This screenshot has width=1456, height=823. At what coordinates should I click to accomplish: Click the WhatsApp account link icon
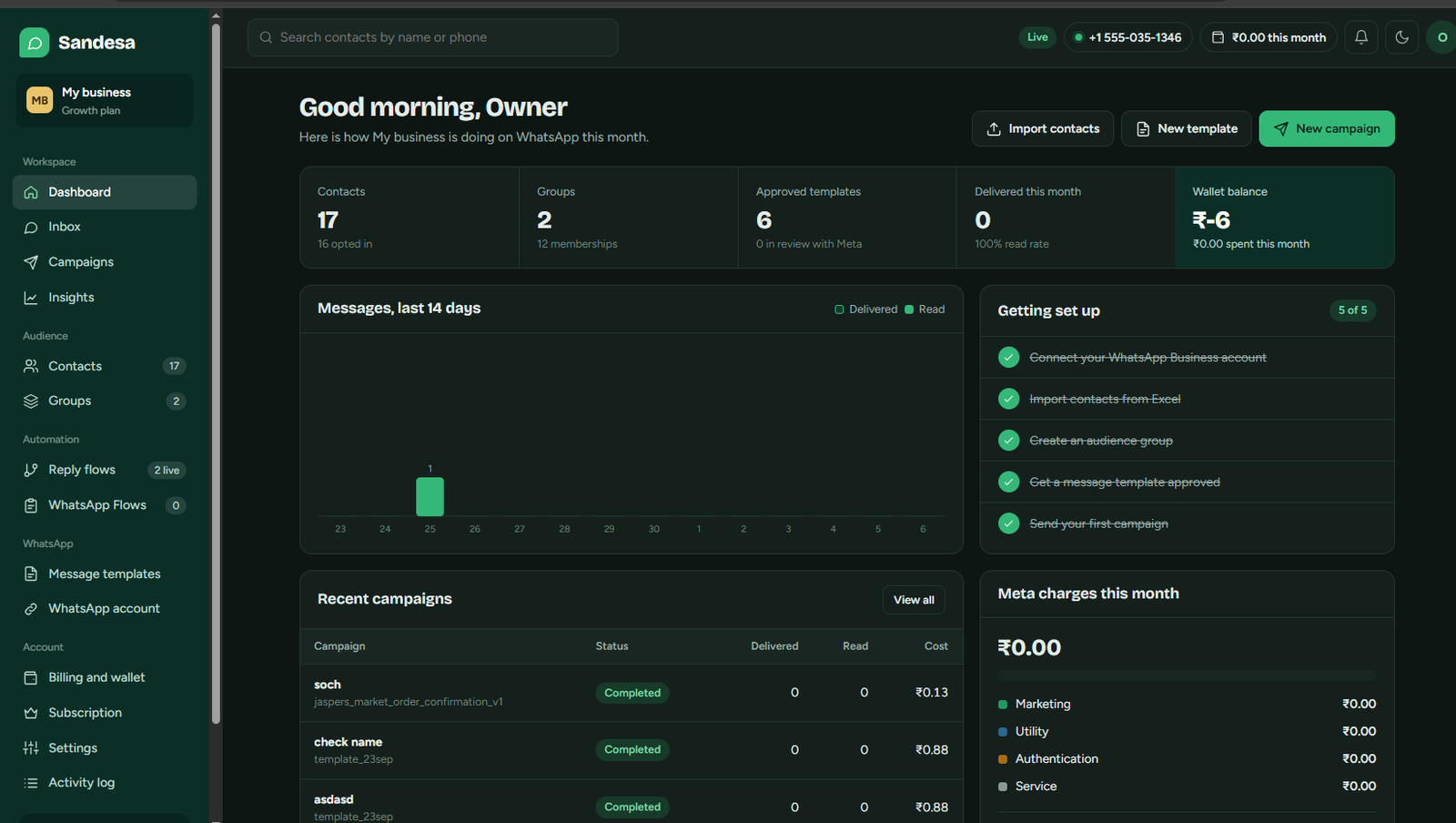tap(31, 609)
